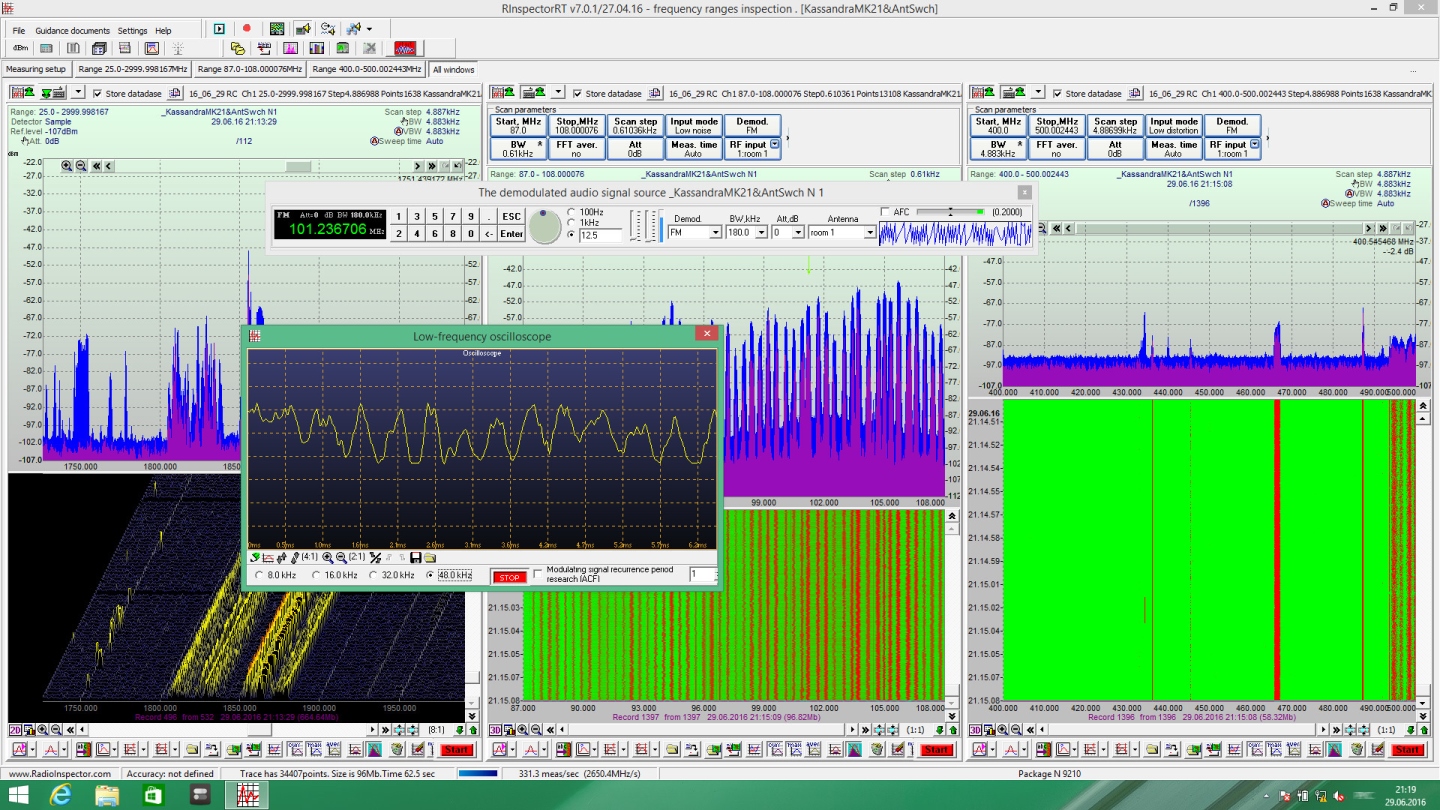Click the red record button in top toolbar
Viewport: 1440px width, 810px height.
[x=247, y=29]
